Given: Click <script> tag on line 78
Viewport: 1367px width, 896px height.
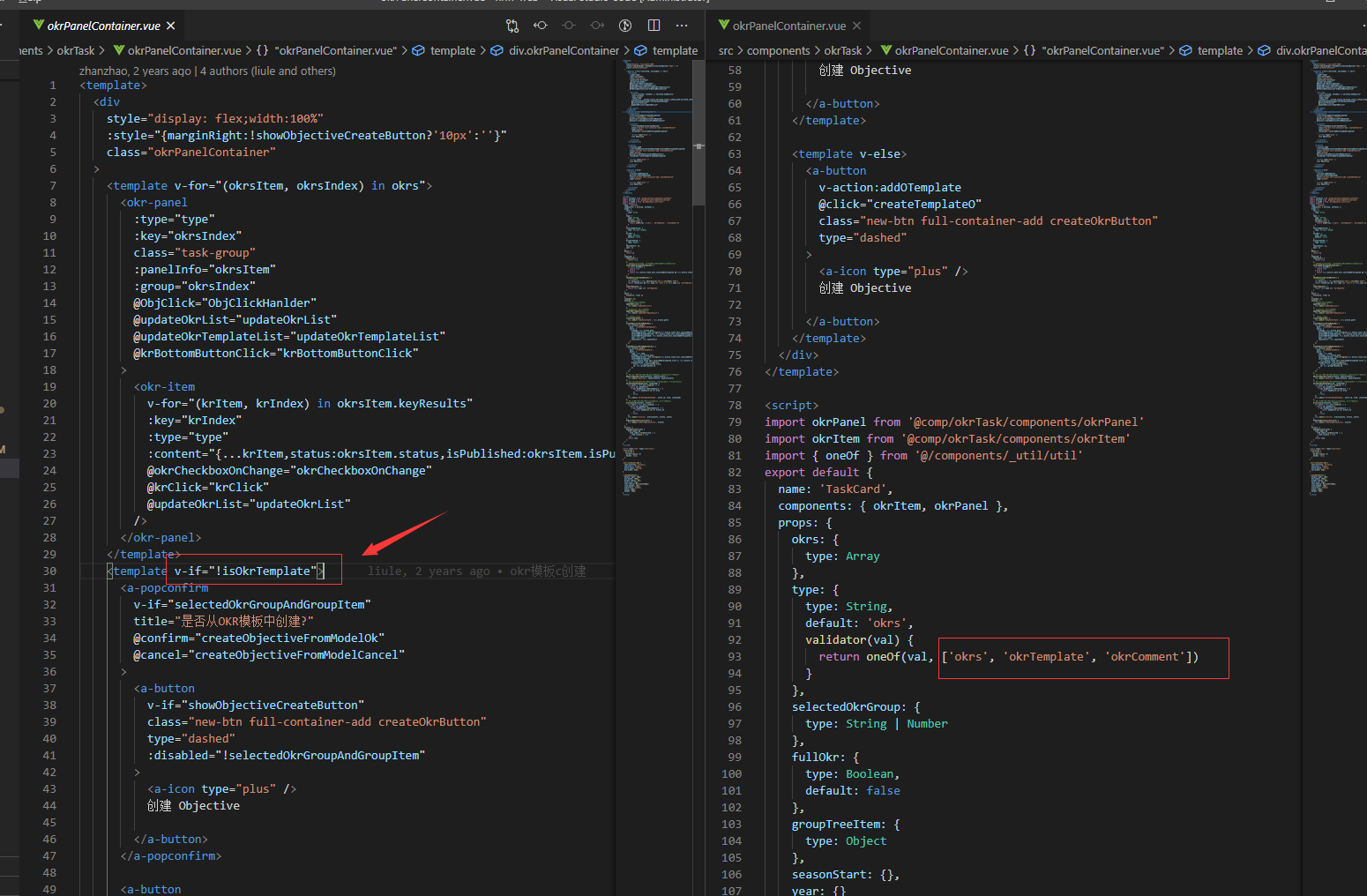Looking at the screenshot, I should 791,405.
